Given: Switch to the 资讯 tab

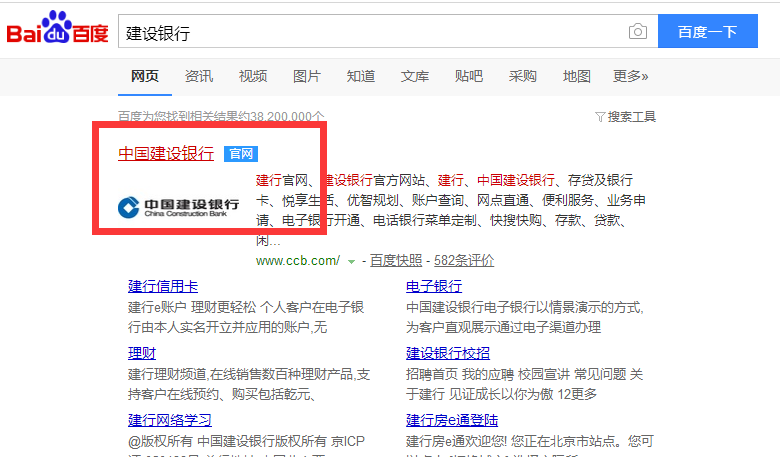Looking at the screenshot, I should tap(198, 76).
